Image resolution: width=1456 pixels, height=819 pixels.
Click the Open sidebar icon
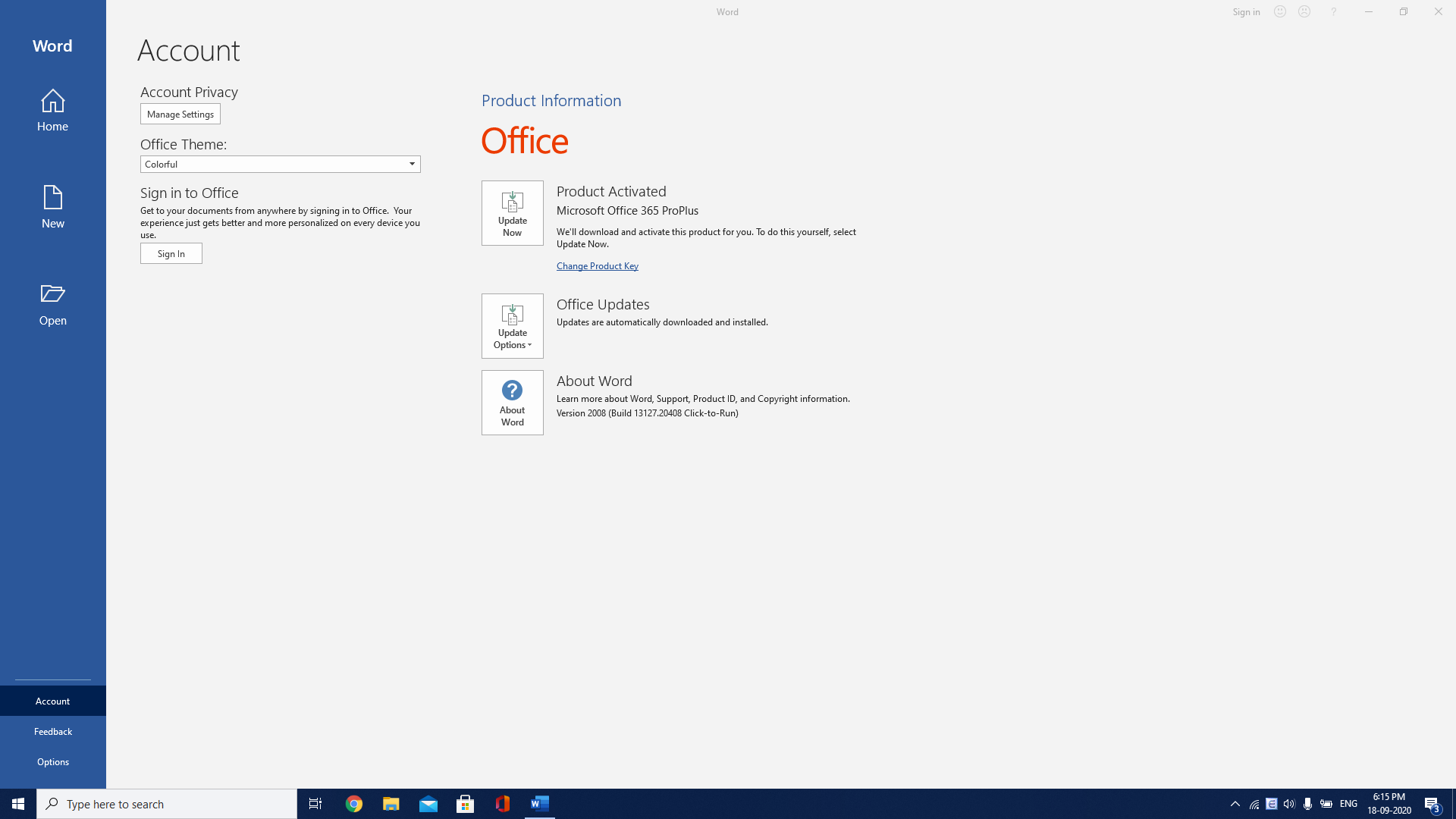[x=52, y=305]
